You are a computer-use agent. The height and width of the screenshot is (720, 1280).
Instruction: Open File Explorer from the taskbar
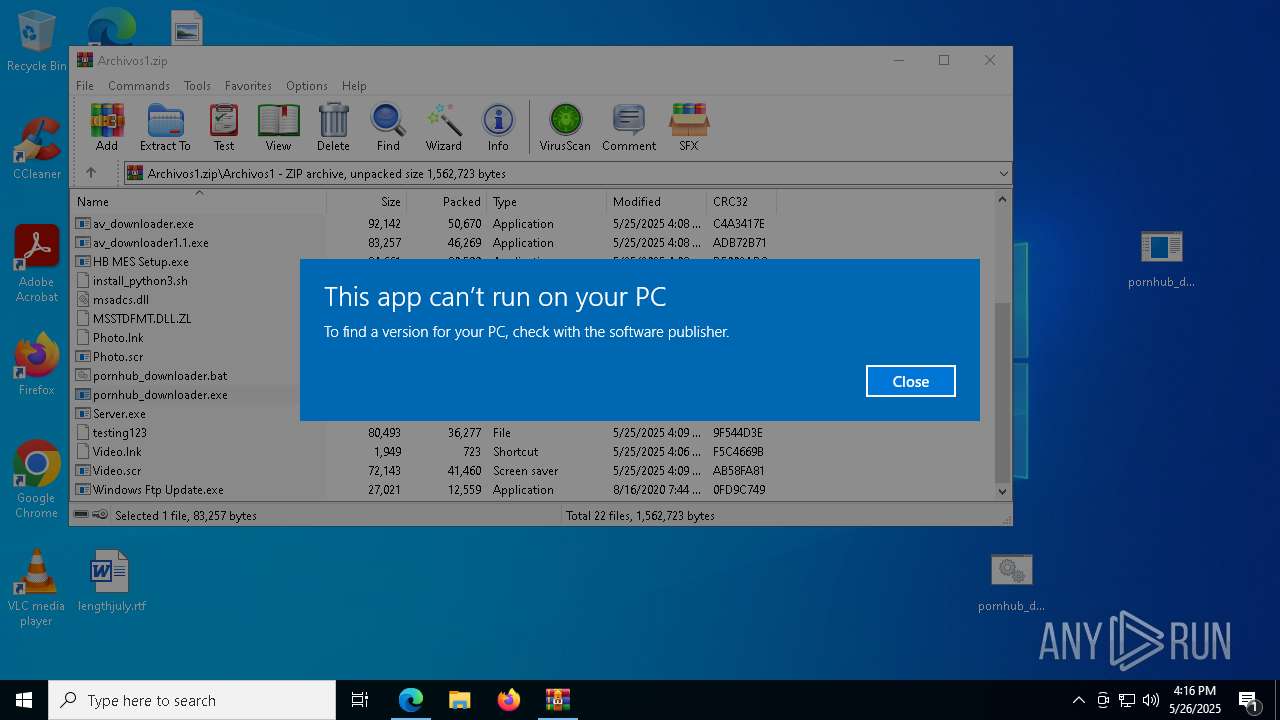click(460, 700)
